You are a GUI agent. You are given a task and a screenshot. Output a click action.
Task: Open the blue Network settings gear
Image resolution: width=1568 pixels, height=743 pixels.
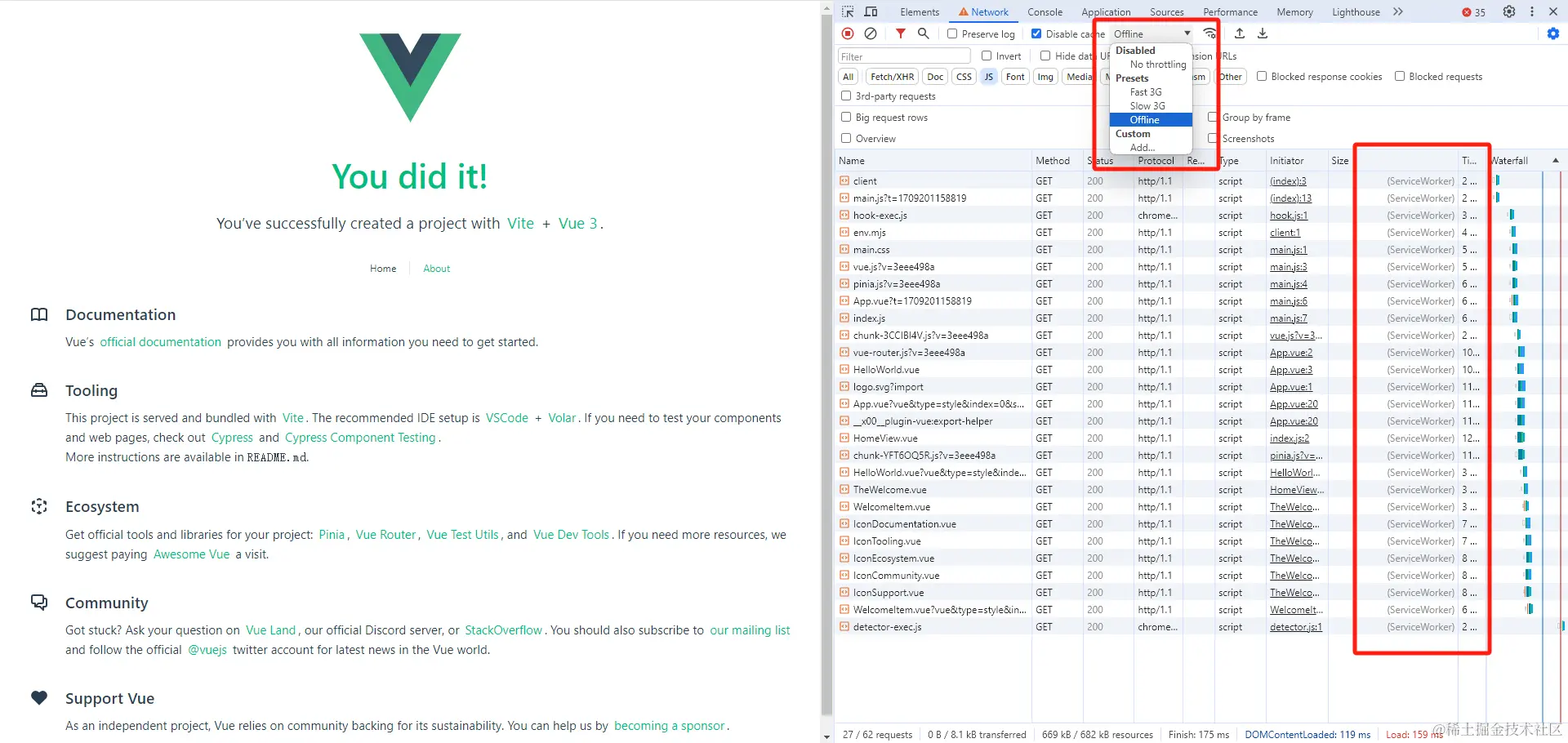pyautogui.click(x=1553, y=33)
